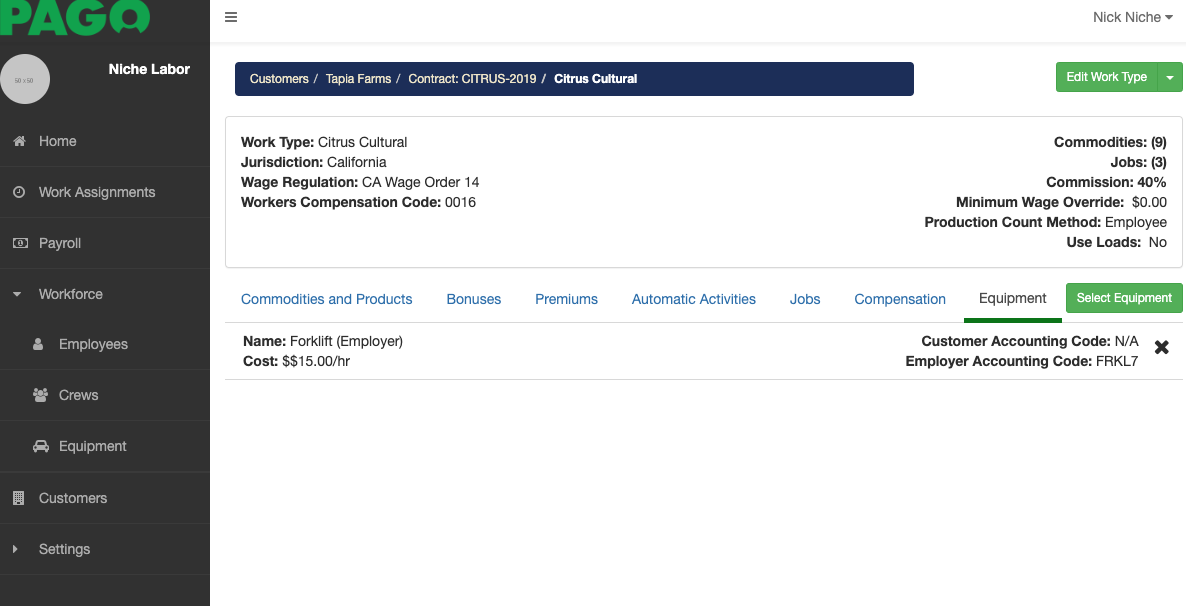Image resolution: width=1186 pixels, height=606 pixels.
Task: Click the PAGO logo
Action: tap(75, 17)
